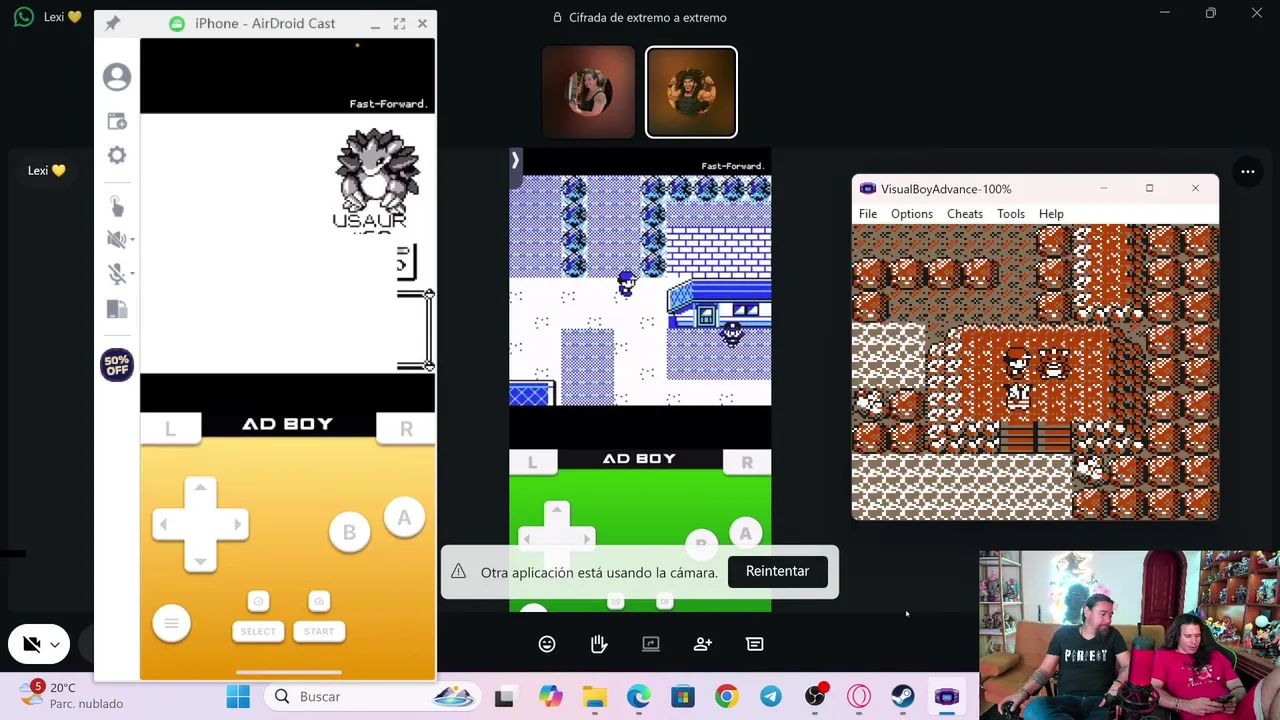
Task: Pin the AirDroid Cast window on top
Action: pos(112,23)
